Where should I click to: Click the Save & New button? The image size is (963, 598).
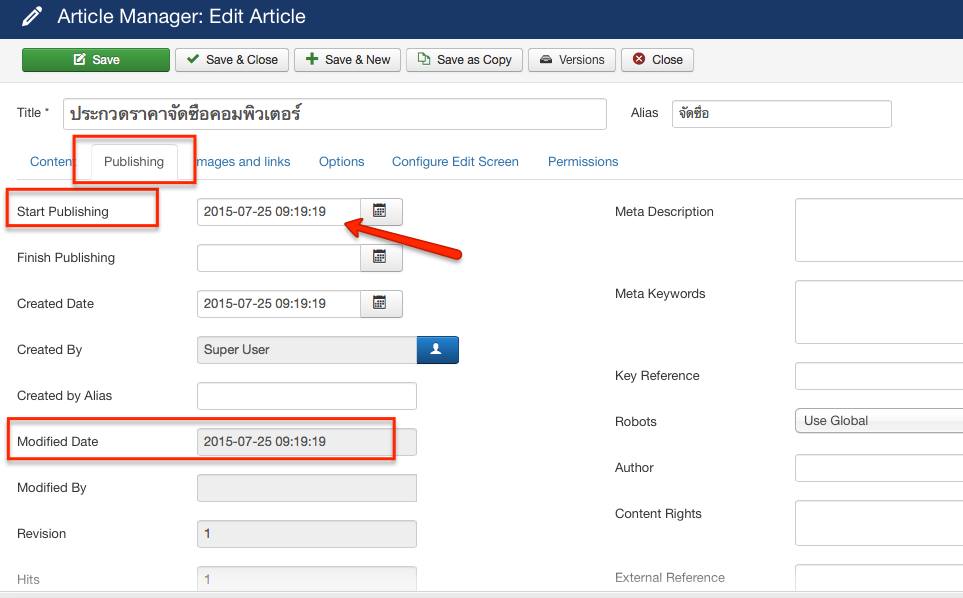(x=348, y=60)
